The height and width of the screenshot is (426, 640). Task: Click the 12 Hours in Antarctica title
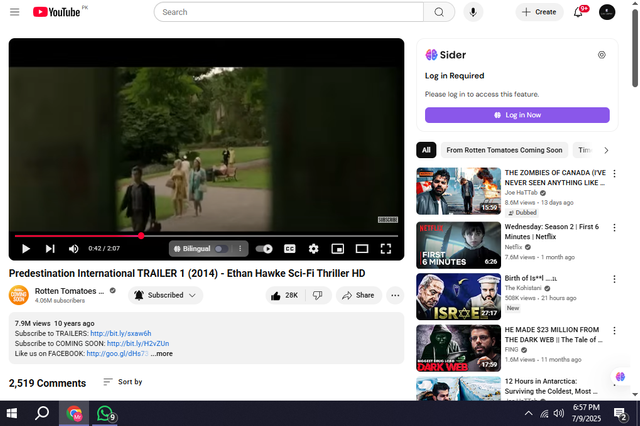(x=551, y=386)
